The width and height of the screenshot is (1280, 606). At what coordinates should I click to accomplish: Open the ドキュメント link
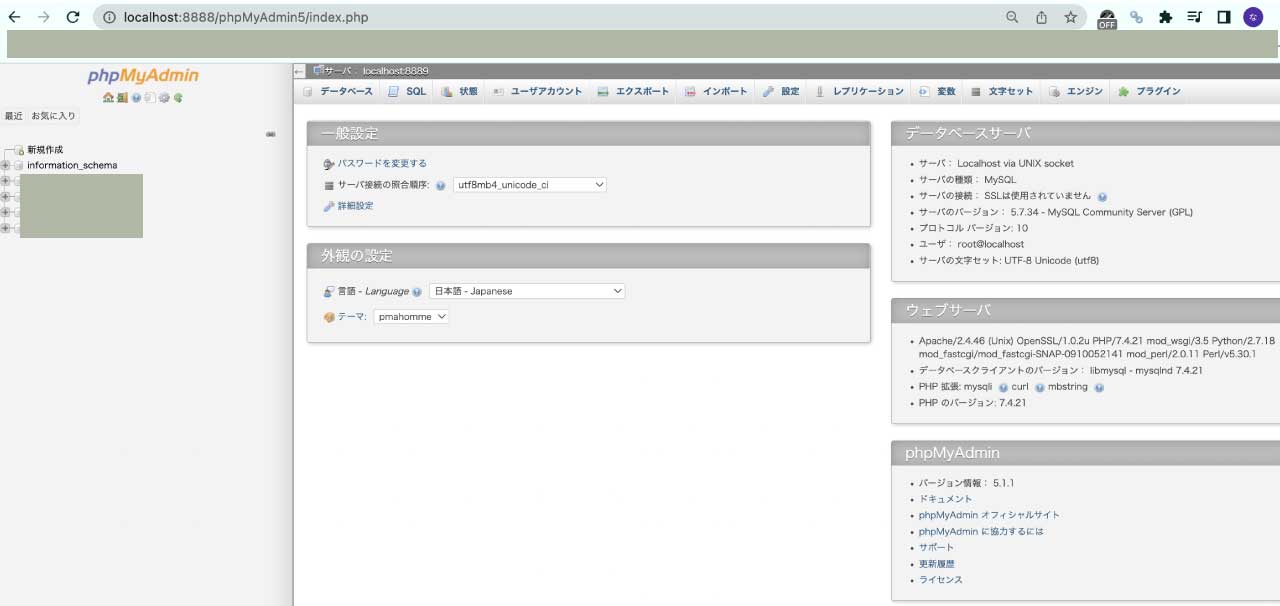[x=945, y=499]
